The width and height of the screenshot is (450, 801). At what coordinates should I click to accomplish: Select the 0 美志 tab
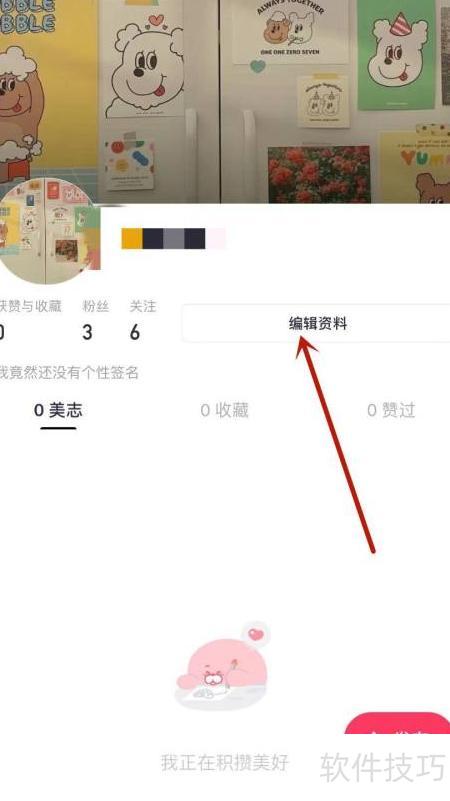coord(58,410)
